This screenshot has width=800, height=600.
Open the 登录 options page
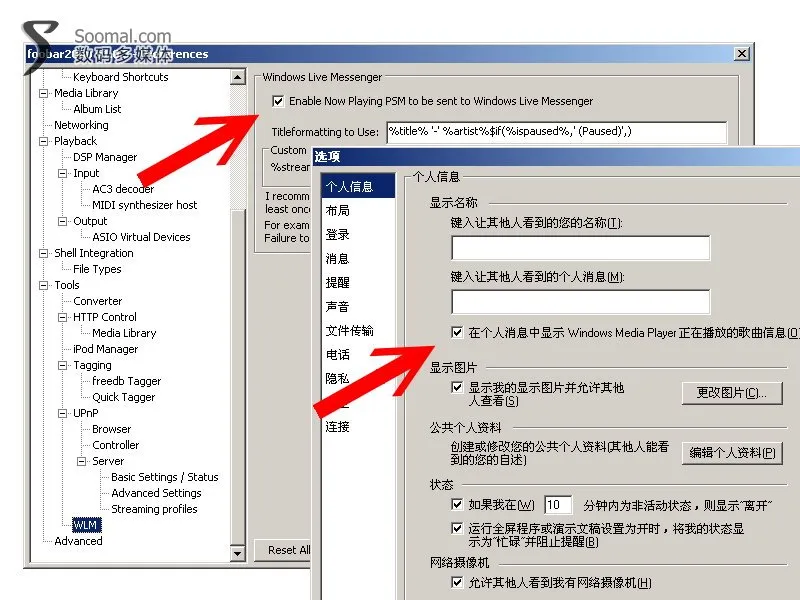(338, 234)
